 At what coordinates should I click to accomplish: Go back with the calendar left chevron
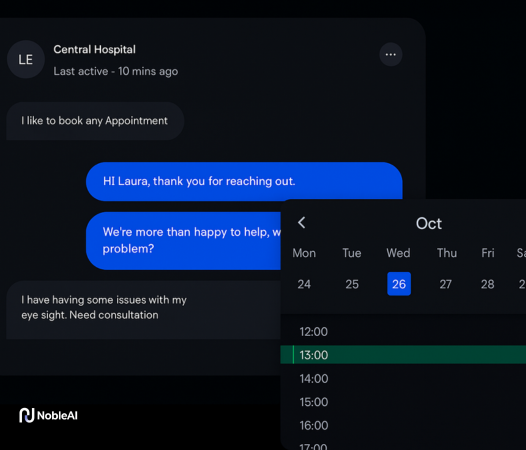[x=302, y=222]
